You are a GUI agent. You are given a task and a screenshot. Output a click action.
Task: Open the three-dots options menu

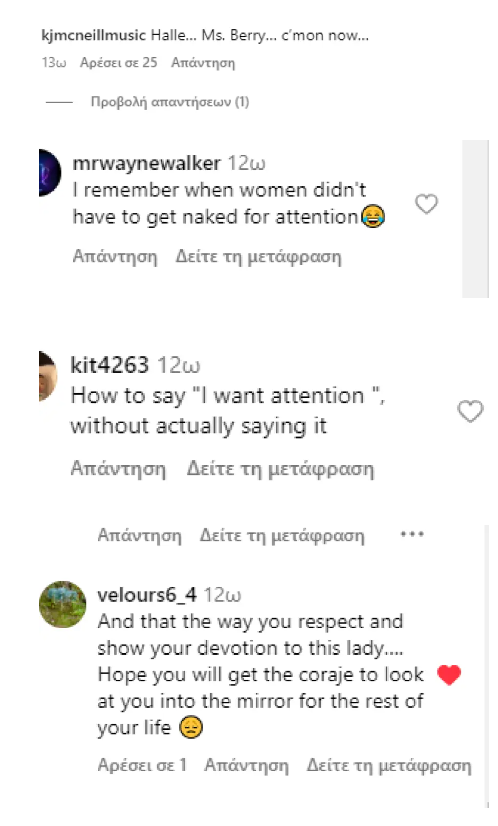[412, 534]
